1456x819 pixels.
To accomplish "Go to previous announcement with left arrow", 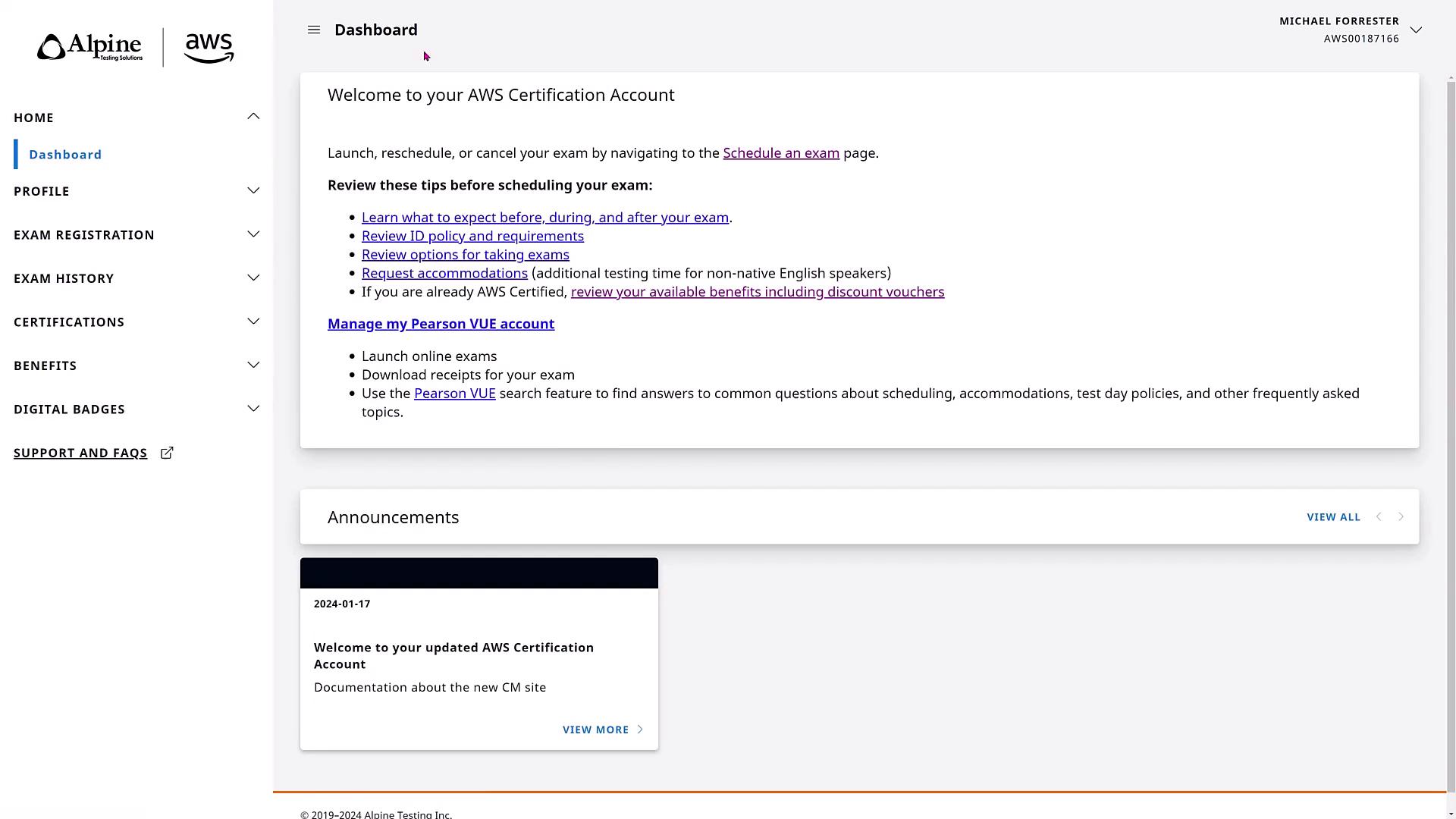I will coord(1379,516).
